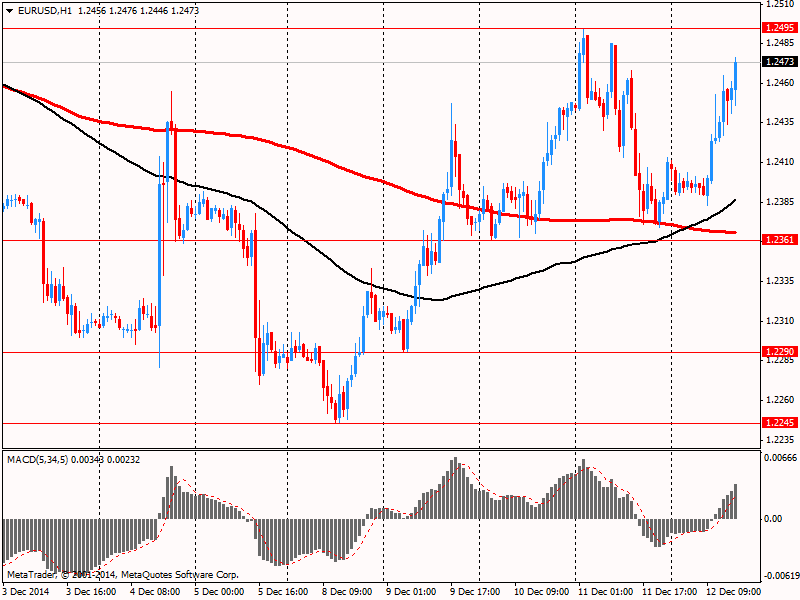Click the 3 Dec 16:00 time axis label

click(91, 591)
